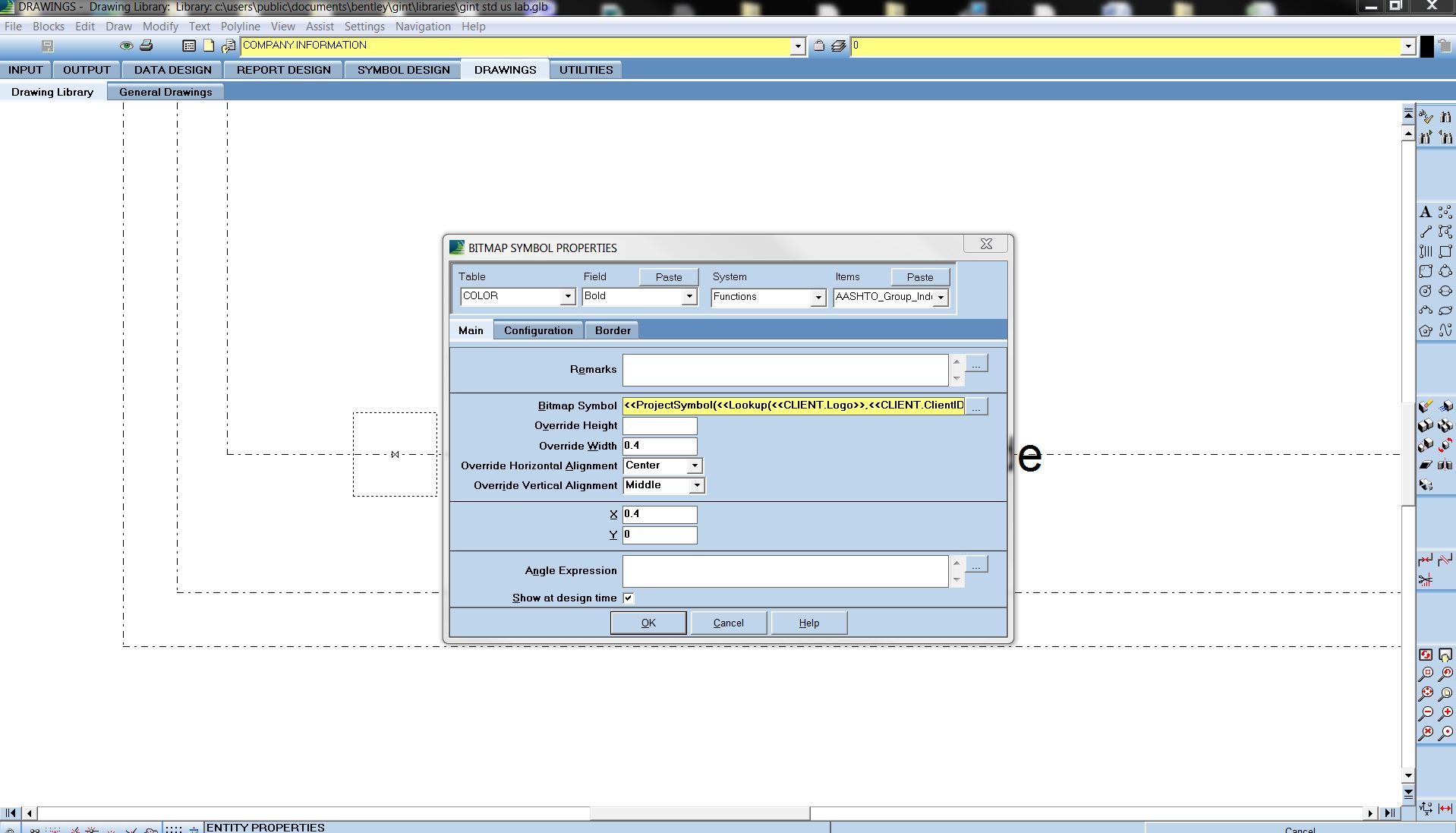Open the General Drawings subtab
Viewport: 1456px width, 833px height.
click(165, 92)
